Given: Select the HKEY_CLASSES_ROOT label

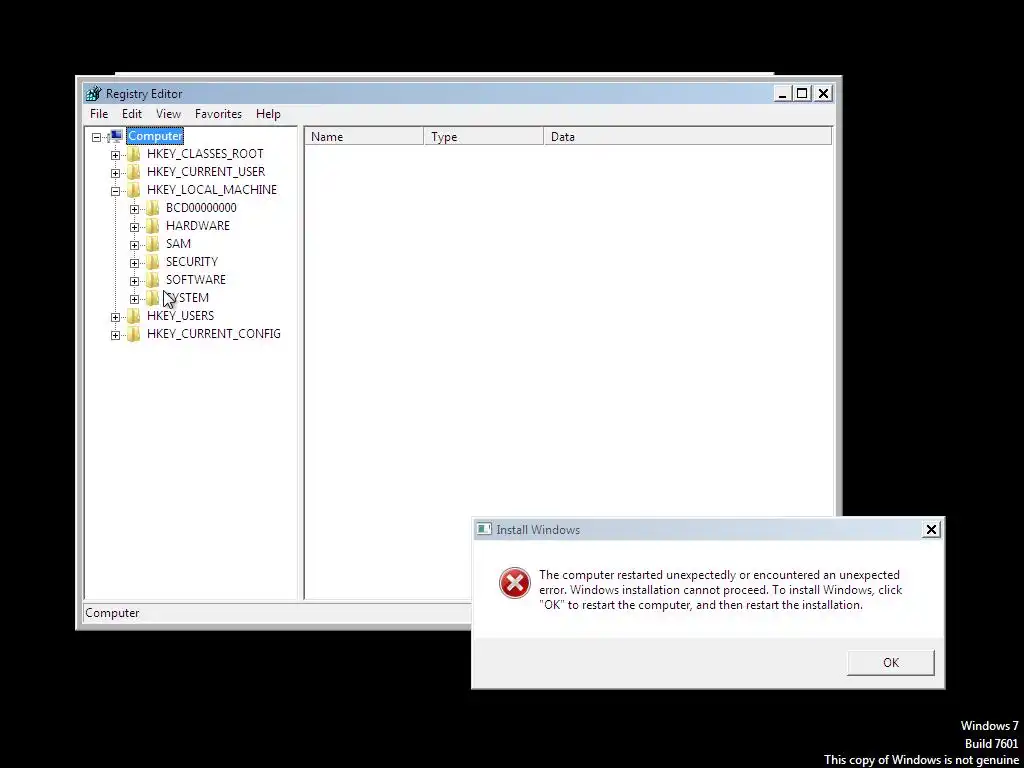Looking at the screenshot, I should tap(205, 153).
